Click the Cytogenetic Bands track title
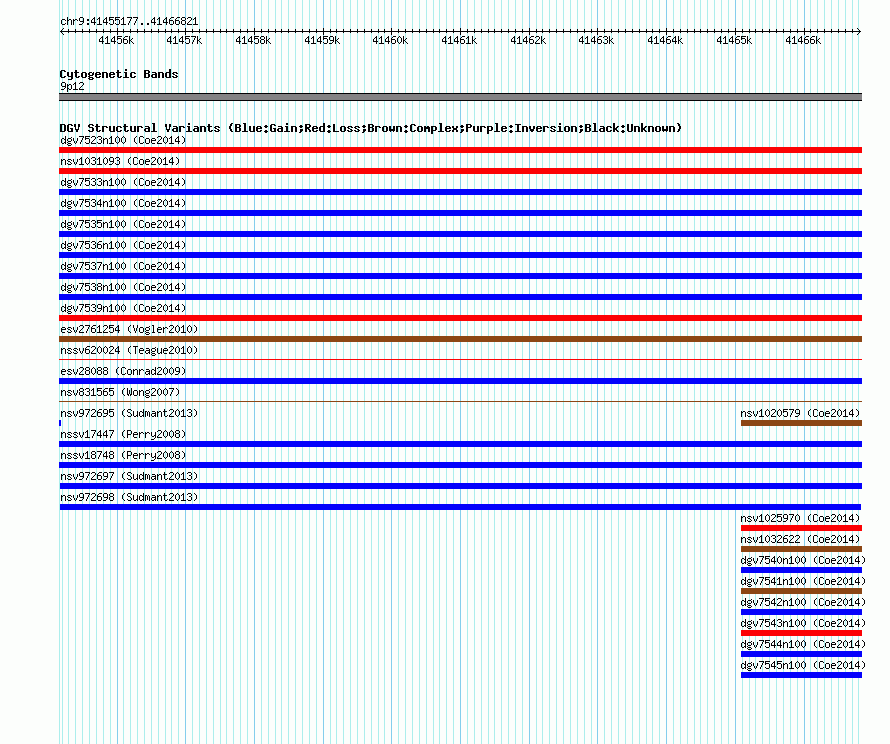This screenshot has height=744, width=890. 119,74
